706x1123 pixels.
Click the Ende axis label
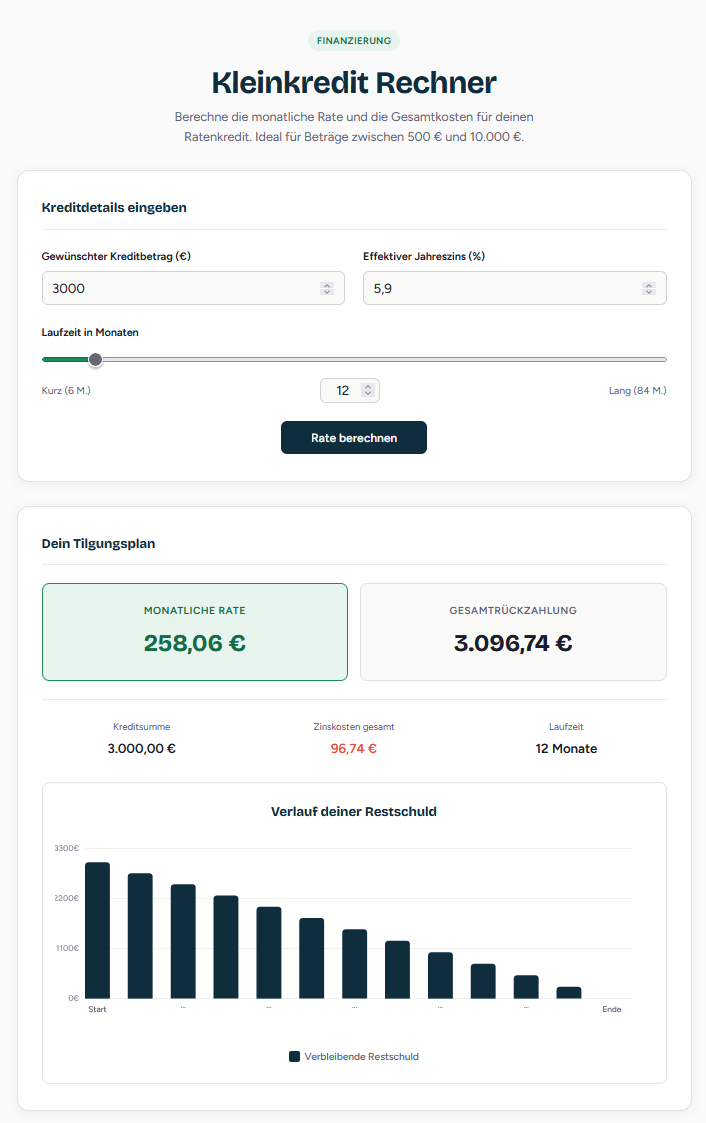point(611,1009)
